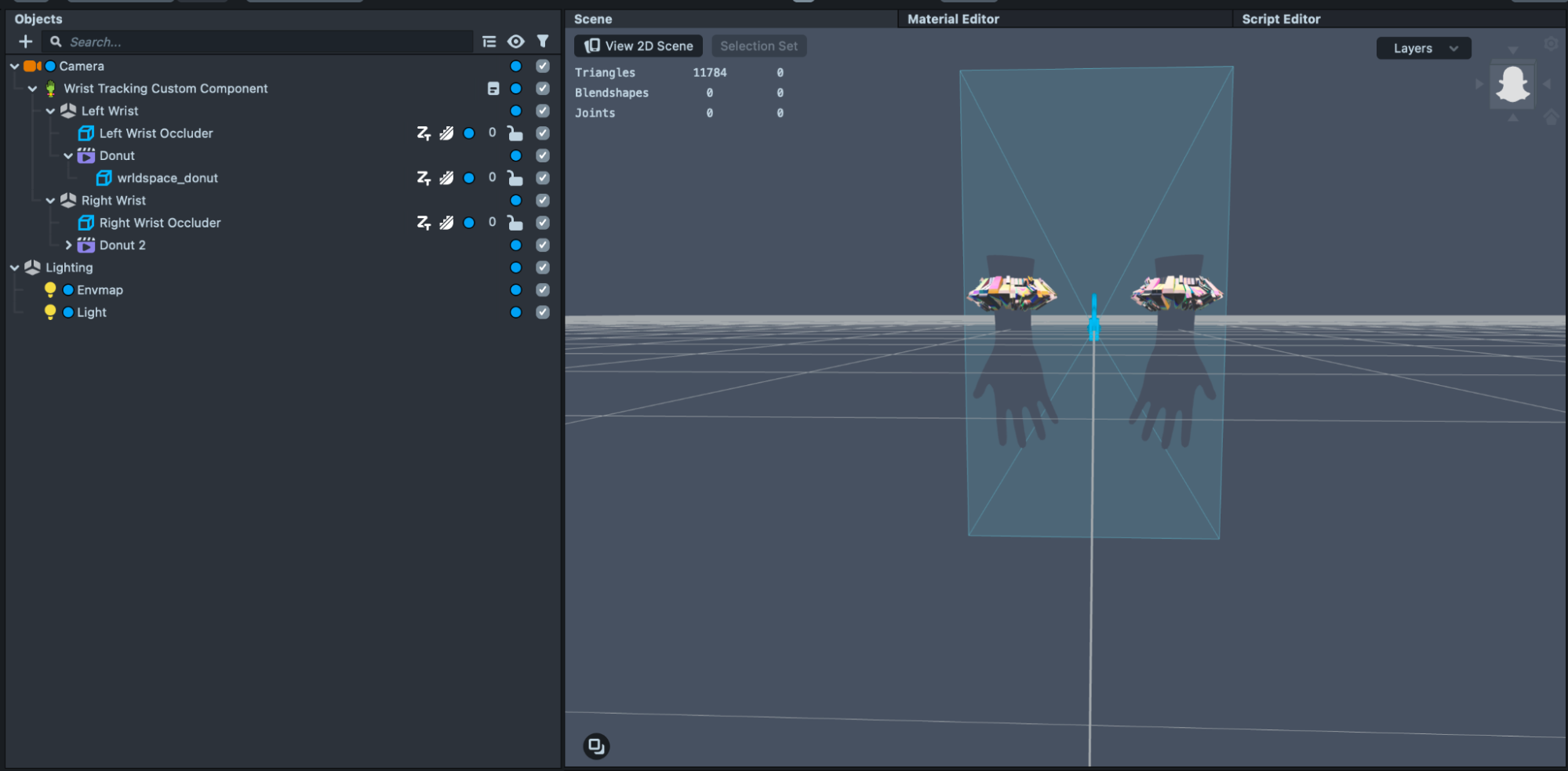The image size is (1568, 771).
Task: Click the View 2D Scene button
Action: click(638, 46)
